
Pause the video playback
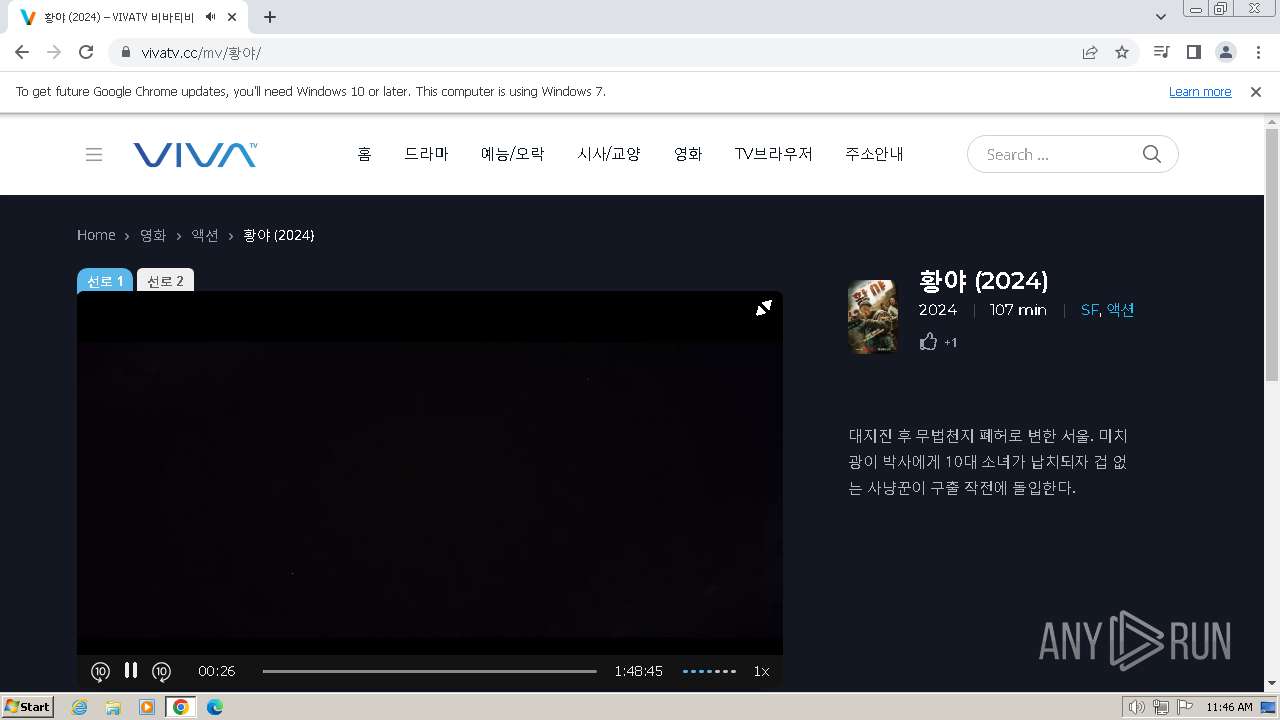(x=131, y=670)
